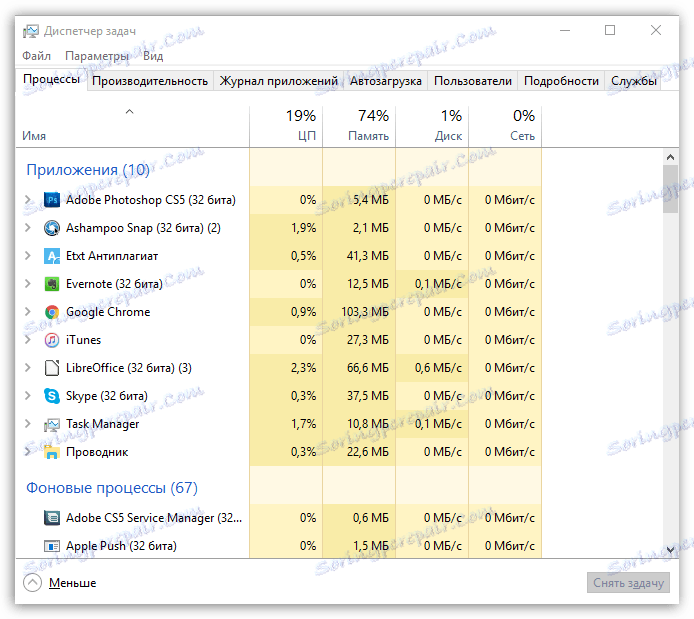Screen dimensions: 694x619
Task: Click the scrollbar up arrow
Action: pos(670,157)
